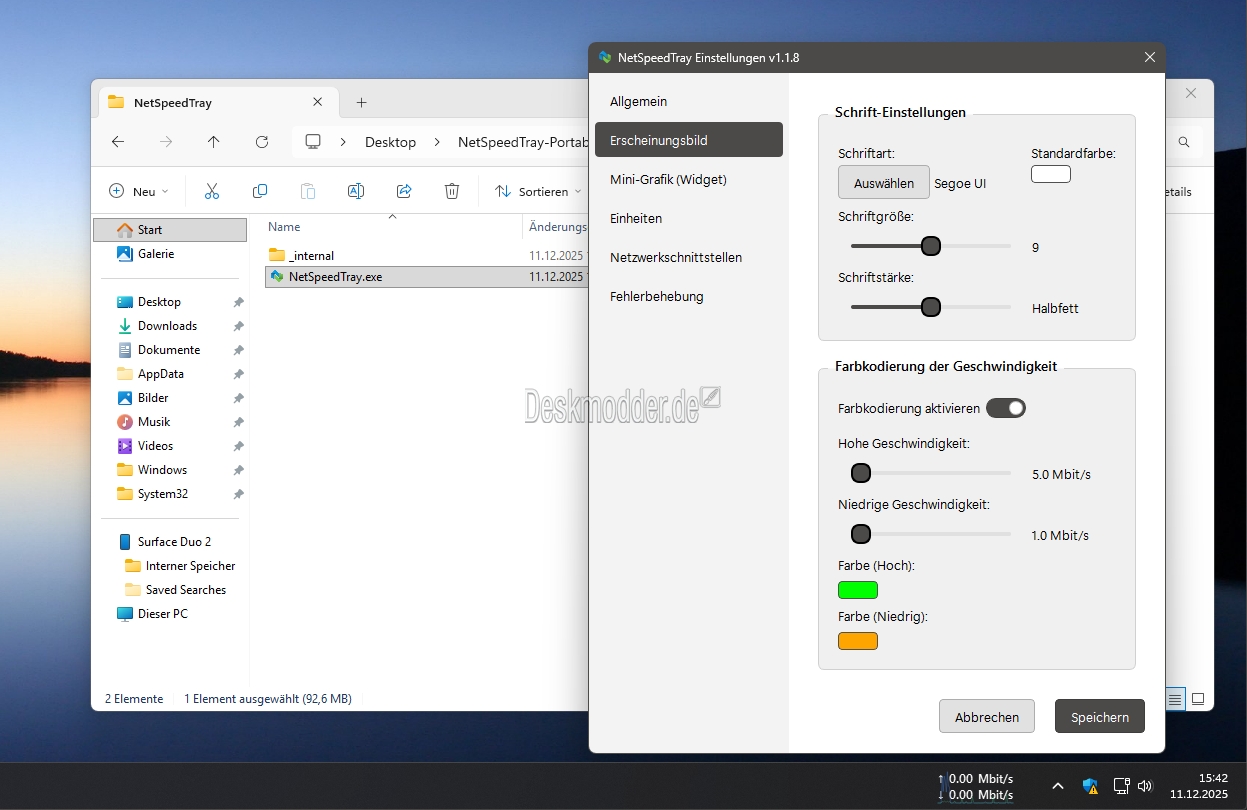The image size is (1247, 810).
Task: Expand the Sortieren dropdown menu
Action: coord(538,191)
